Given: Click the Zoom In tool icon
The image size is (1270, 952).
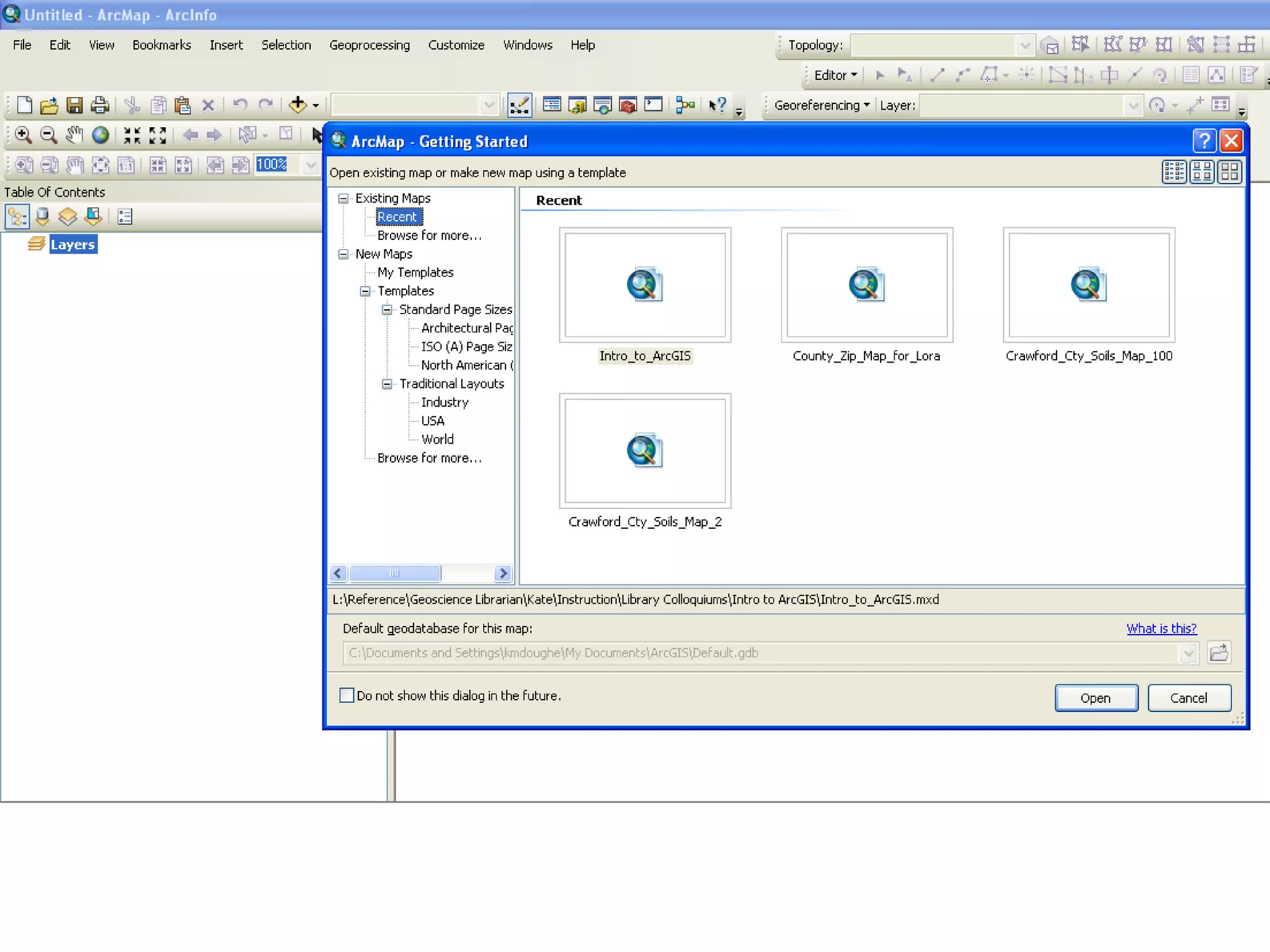Looking at the screenshot, I should [23, 134].
